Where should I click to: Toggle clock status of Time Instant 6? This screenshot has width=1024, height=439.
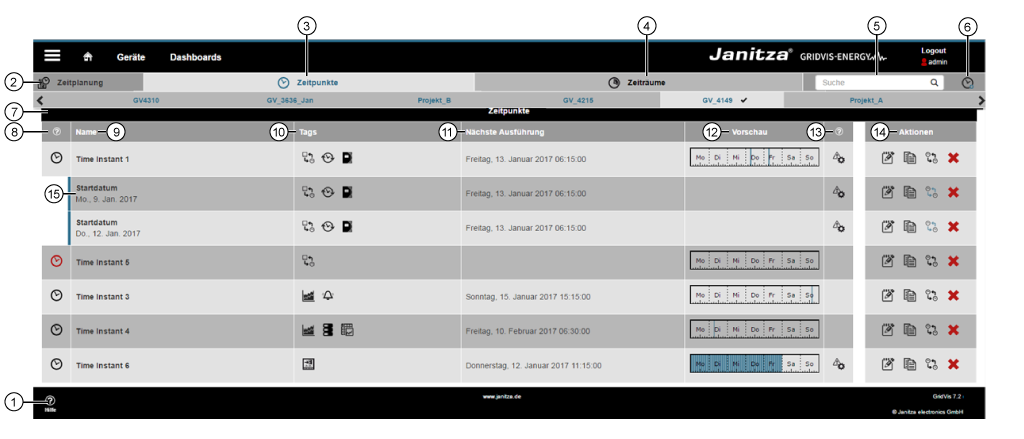point(56,365)
